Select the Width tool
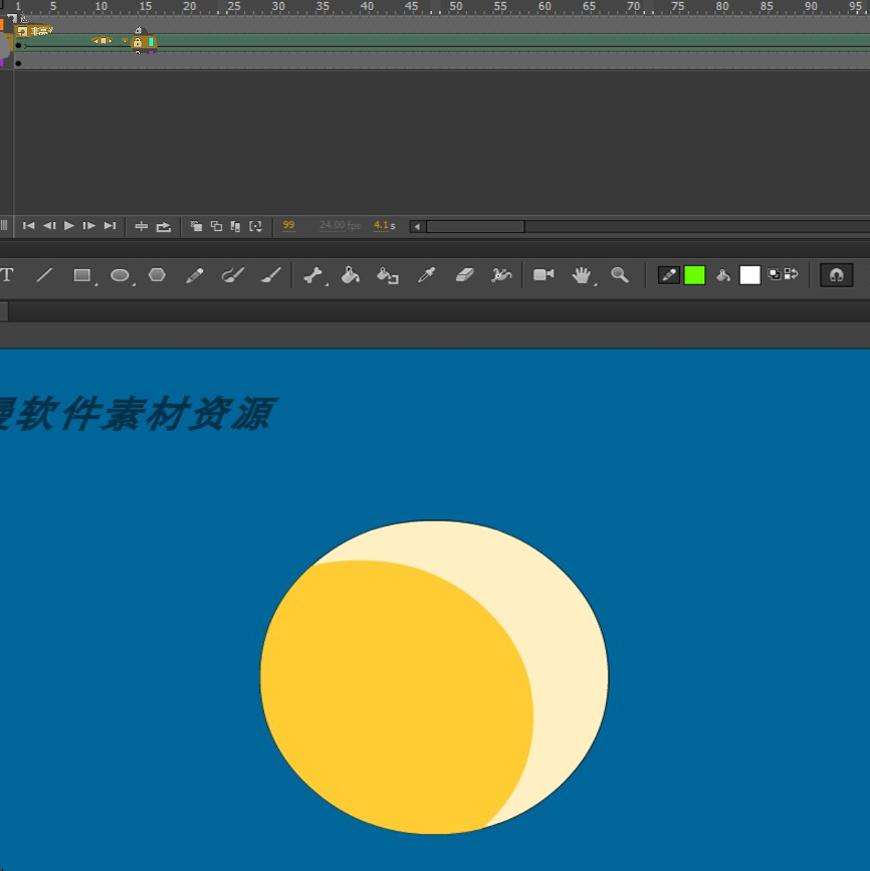 tap(501, 275)
